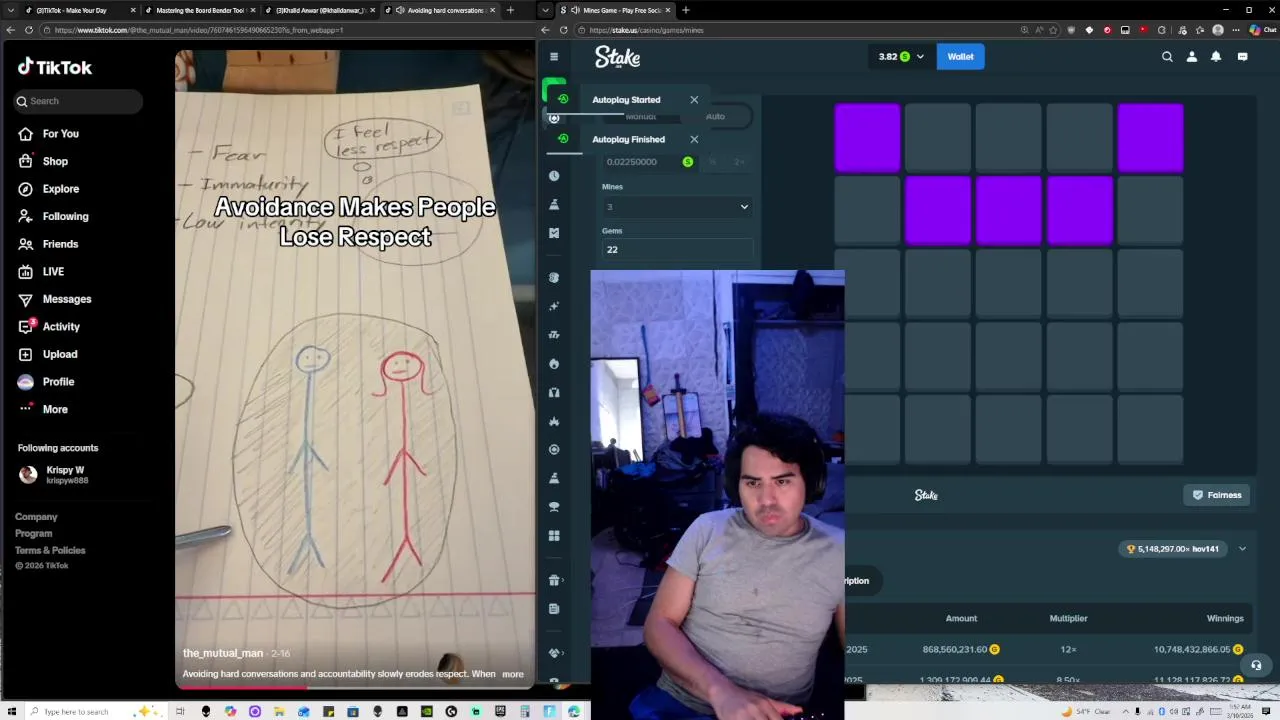The image size is (1280, 720).
Task: Switch to Khalid Anwar browser tab
Action: pyautogui.click(x=320, y=10)
